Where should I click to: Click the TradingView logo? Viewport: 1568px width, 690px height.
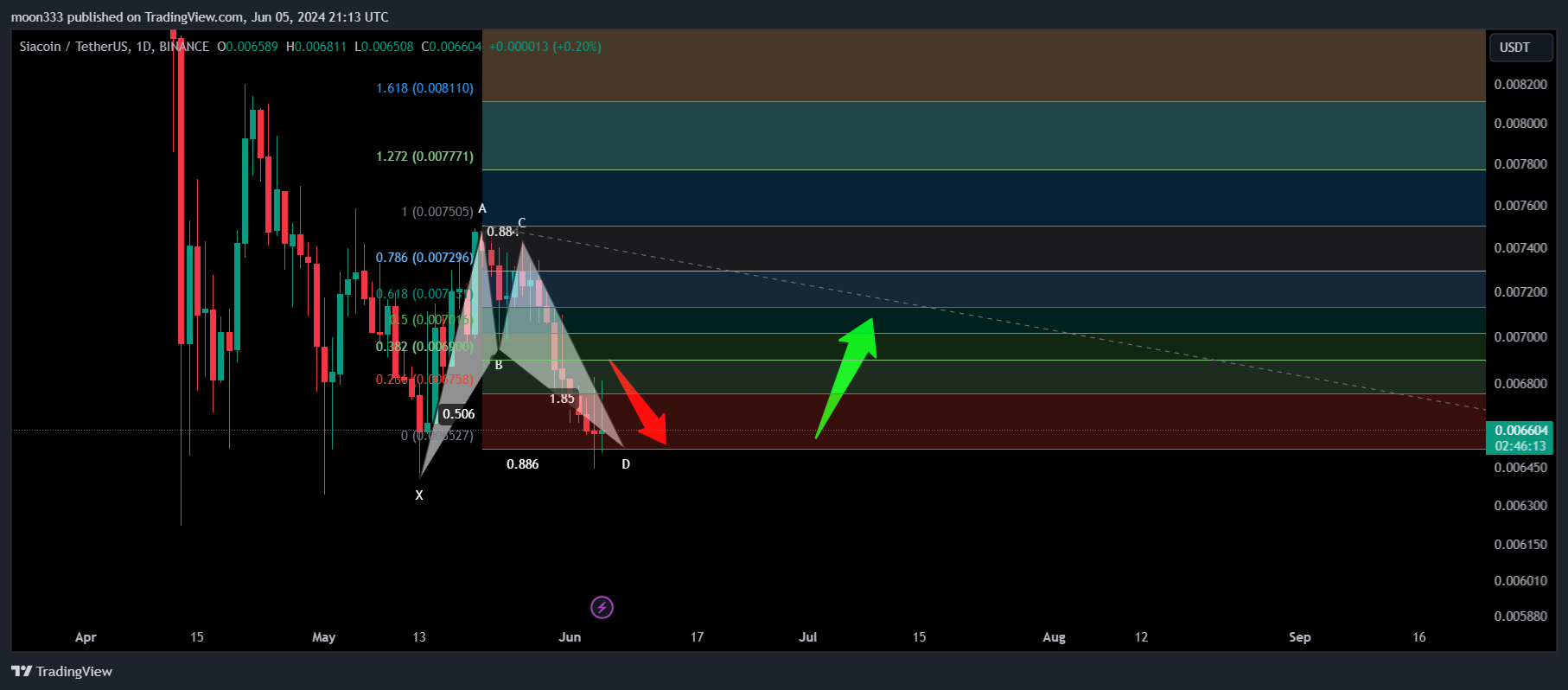[61, 672]
